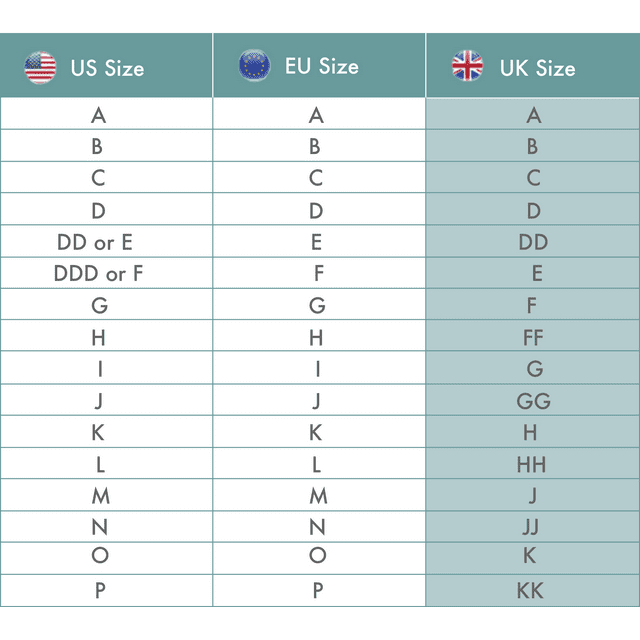The width and height of the screenshot is (640, 640).
Task: Click the United States flag icon
Action: (40, 67)
